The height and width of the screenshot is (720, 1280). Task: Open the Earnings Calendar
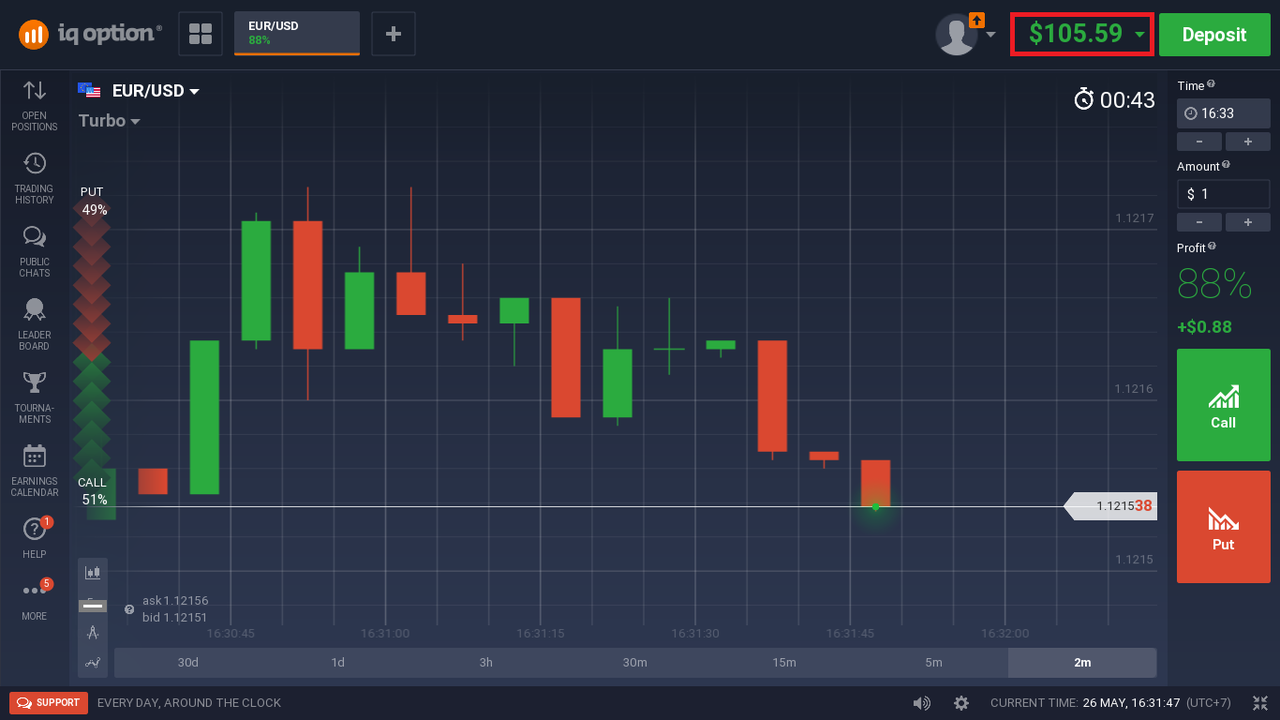coord(34,470)
